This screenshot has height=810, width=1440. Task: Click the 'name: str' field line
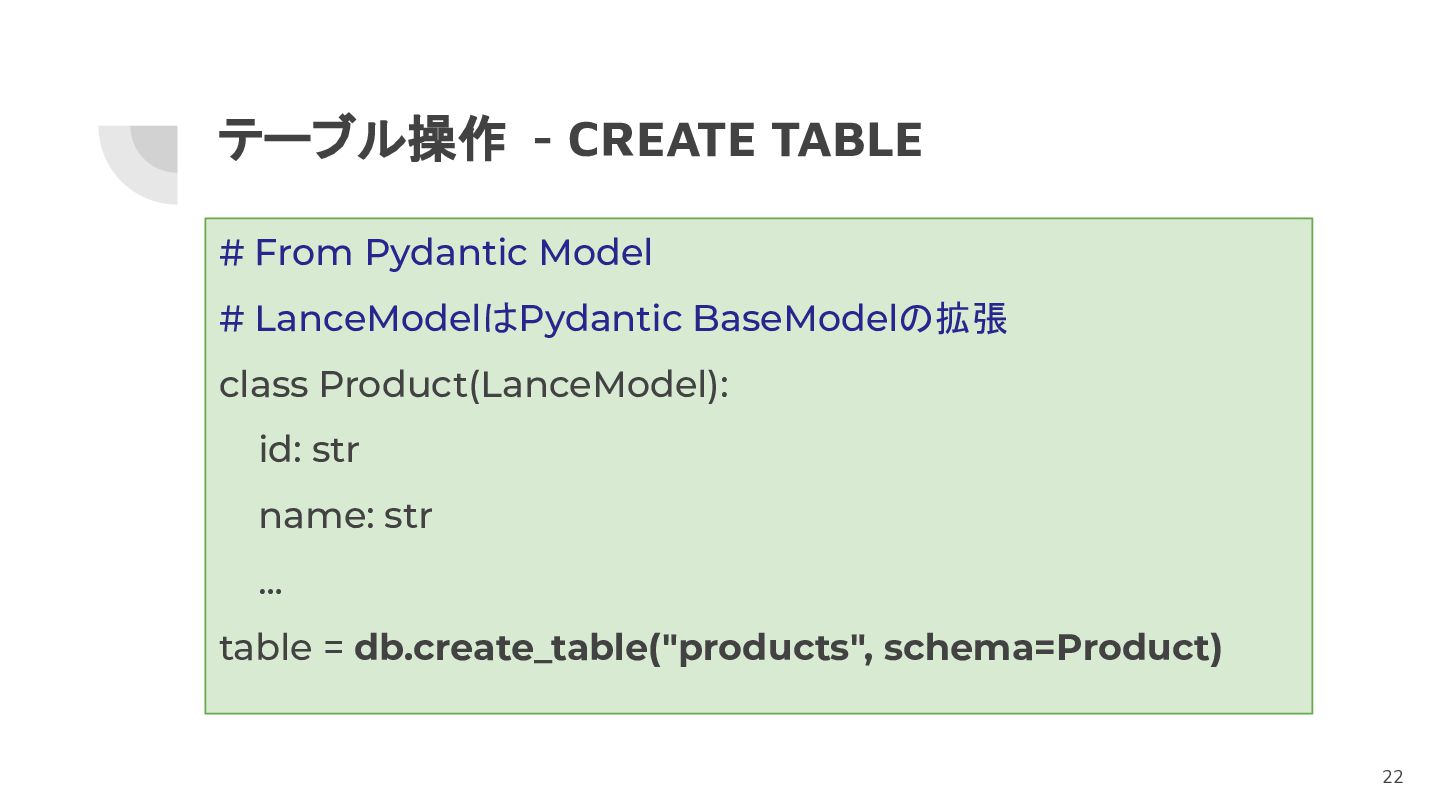click(x=345, y=516)
